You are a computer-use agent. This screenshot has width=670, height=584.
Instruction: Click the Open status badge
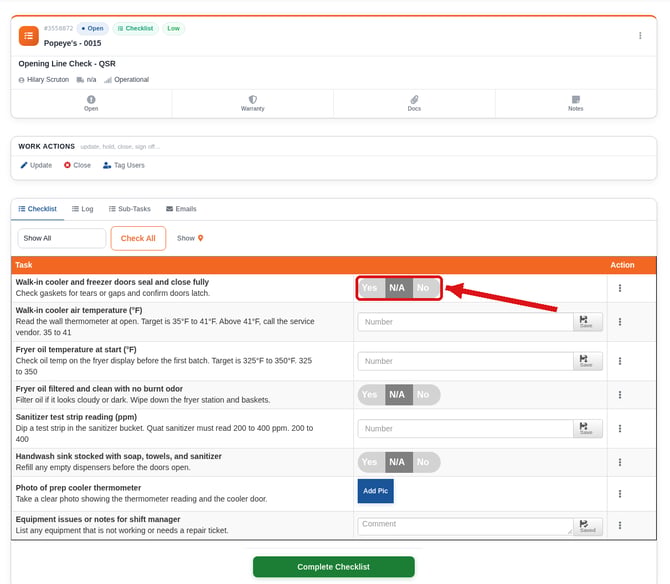coord(92,28)
